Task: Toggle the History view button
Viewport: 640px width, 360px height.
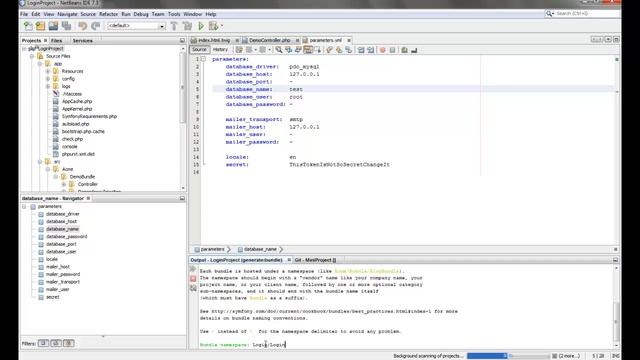Action: click(x=220, y=50)
